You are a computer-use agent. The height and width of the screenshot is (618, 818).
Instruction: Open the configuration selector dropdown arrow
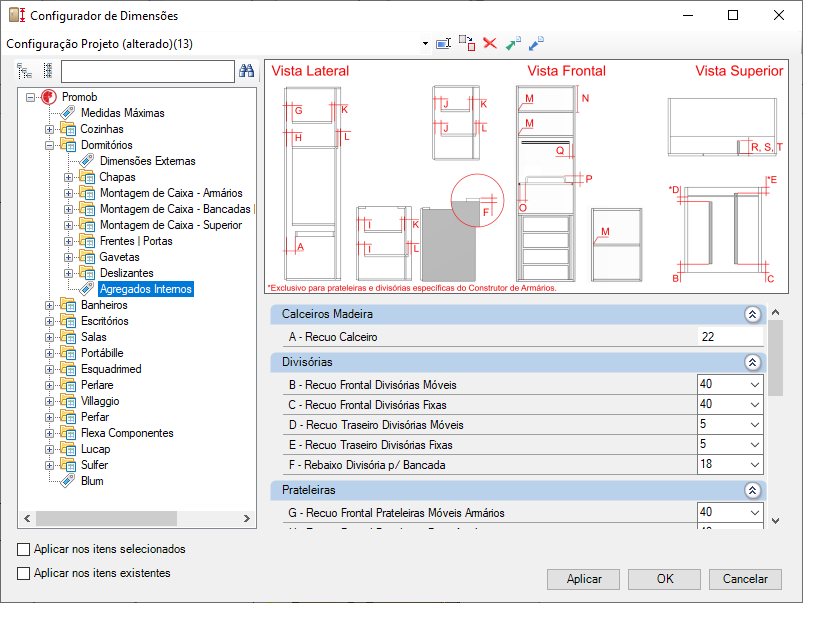coord(425,44)
